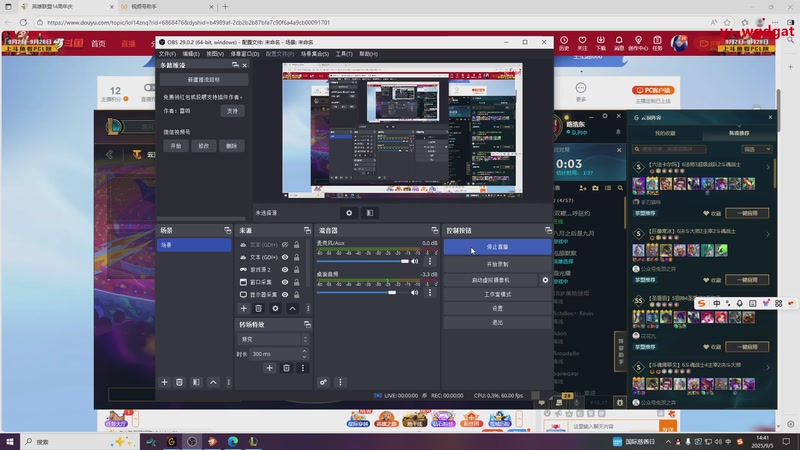Open the 编辑(E) menu in OBS
800x450 pixels.
click(191, 54)
